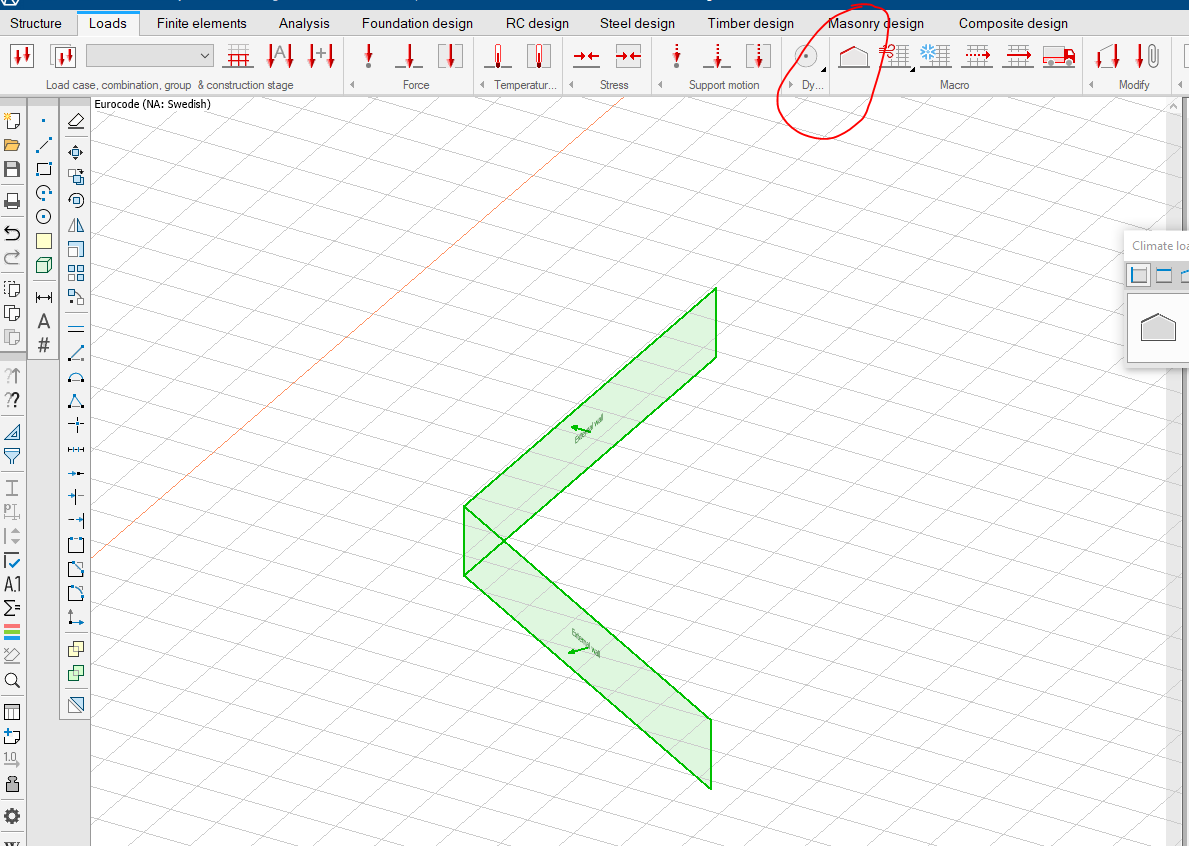Select the line temperature load tool
1189x846 pixels.
[x=498, y=56]
